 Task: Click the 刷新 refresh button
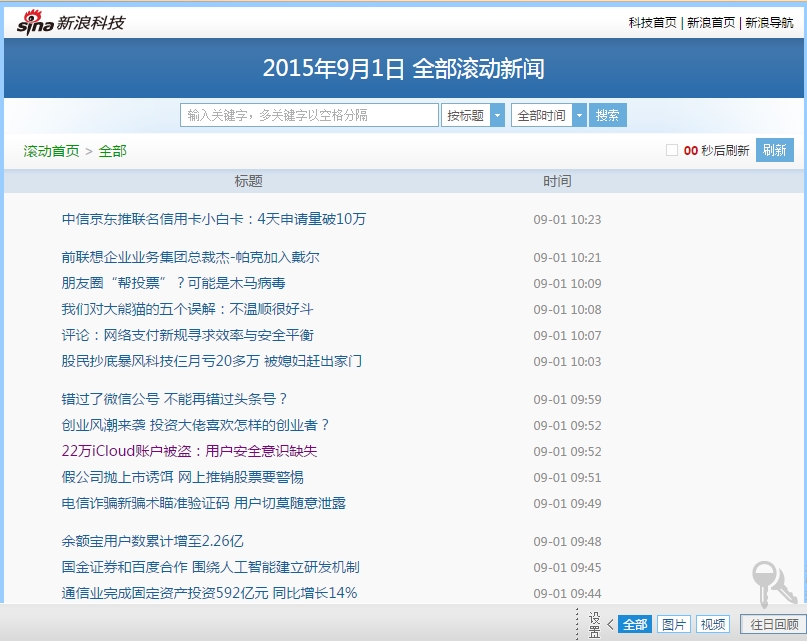774,151
